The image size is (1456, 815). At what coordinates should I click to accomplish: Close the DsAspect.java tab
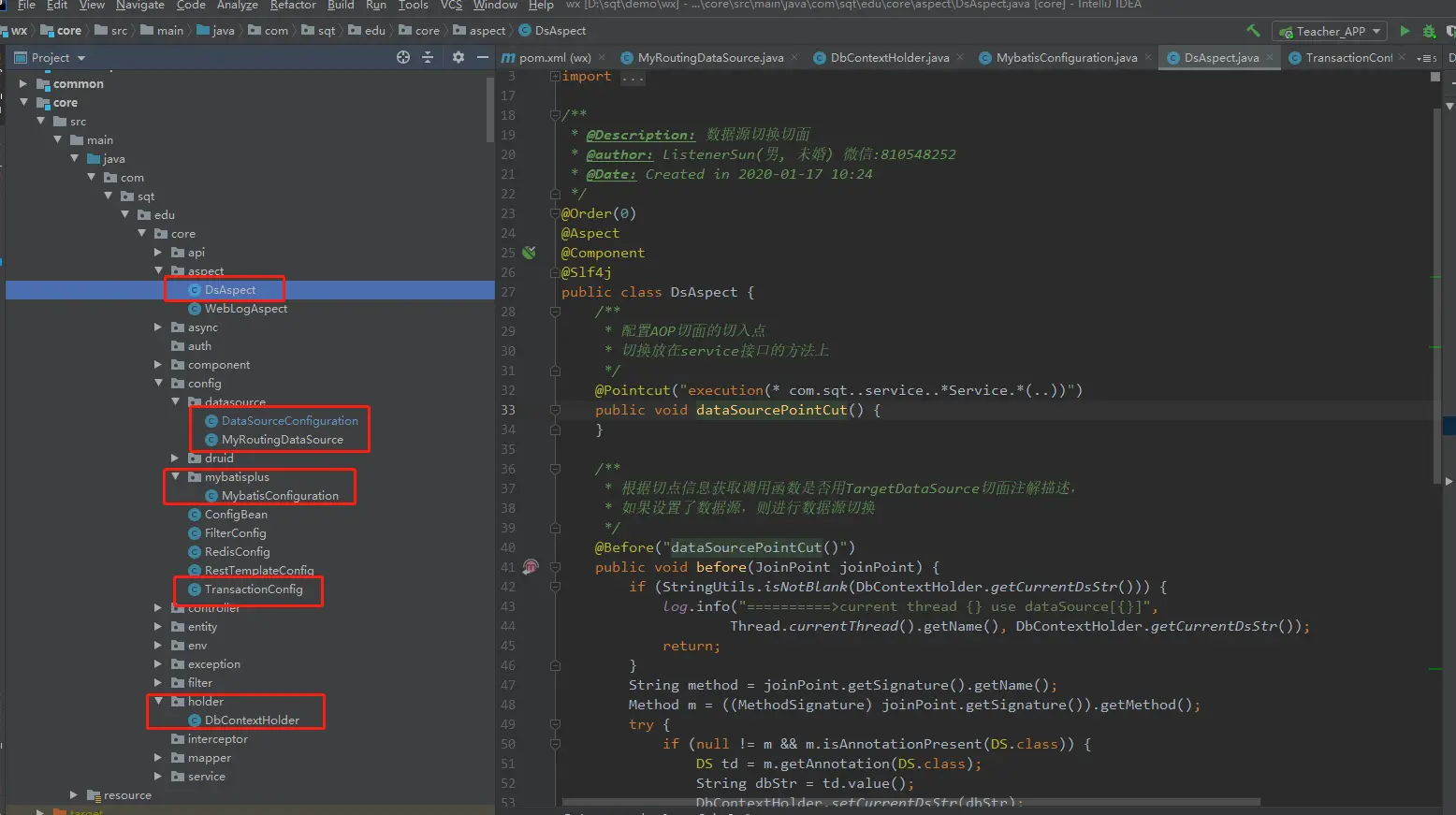(1269, 57)
